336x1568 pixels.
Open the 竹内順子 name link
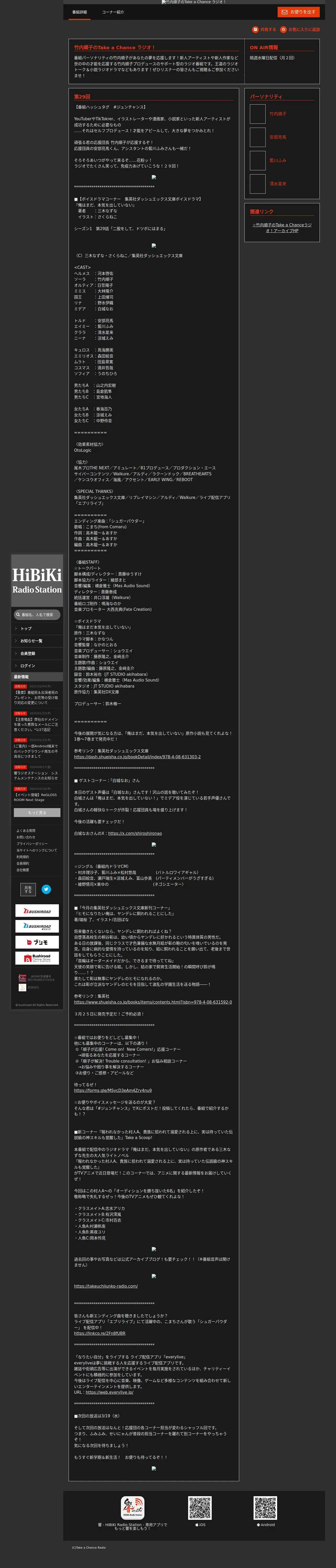coord(278,114)
